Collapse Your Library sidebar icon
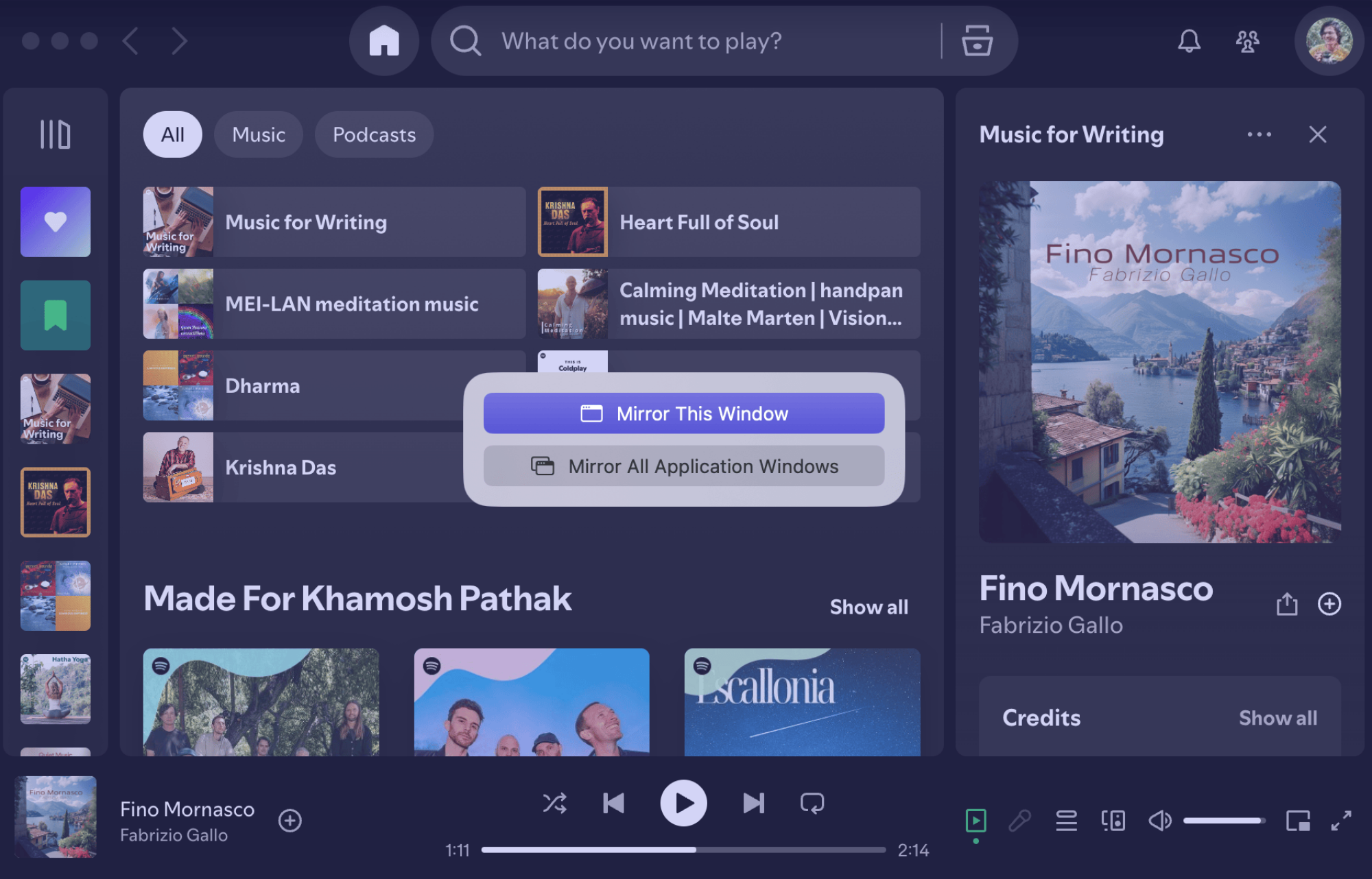Screen dimensions: 1372x879 coord(55,134)
